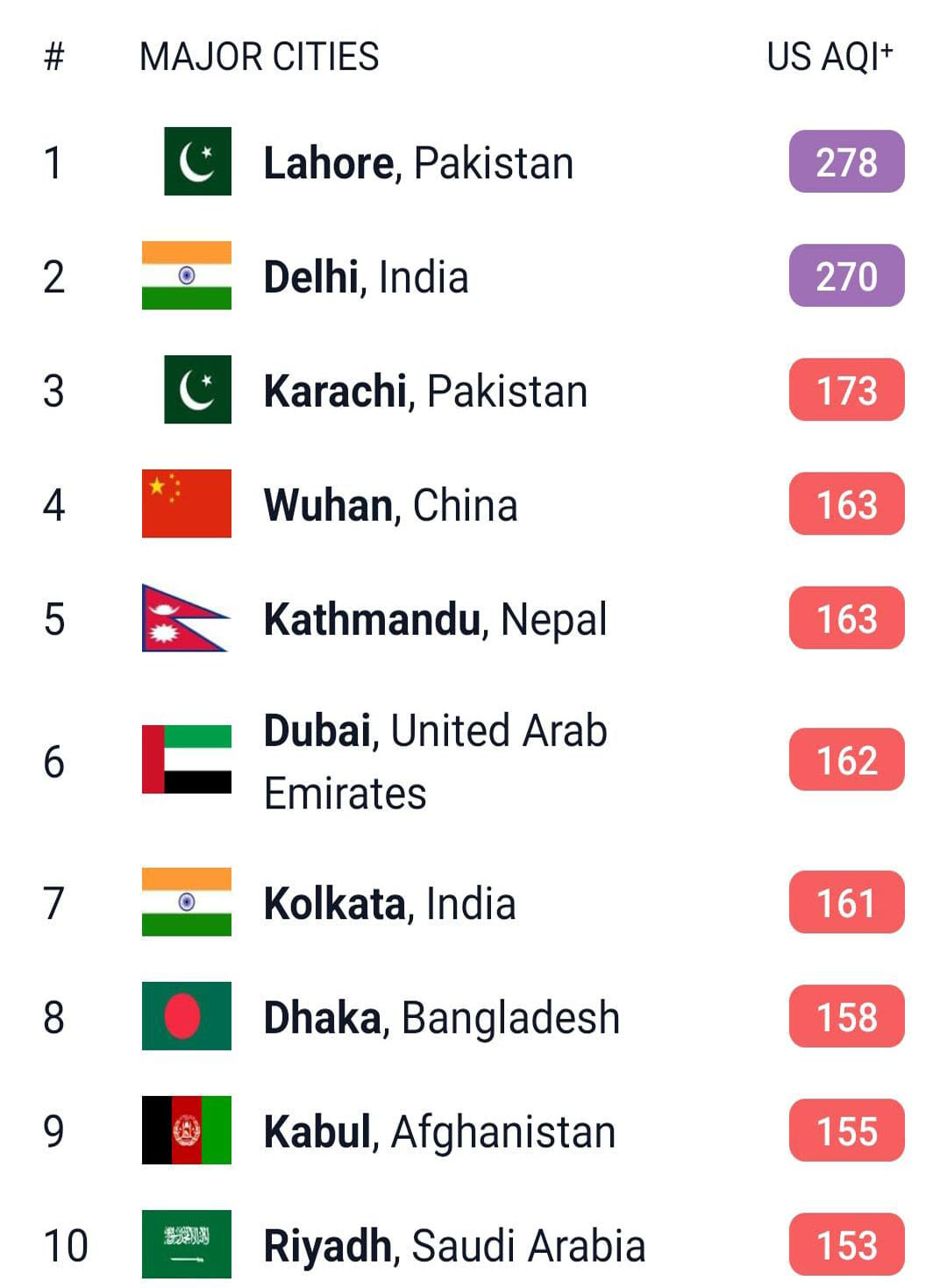The image size is (947, 1288).
Task: Click the China flag beside Wuhan
Action: 187,503
